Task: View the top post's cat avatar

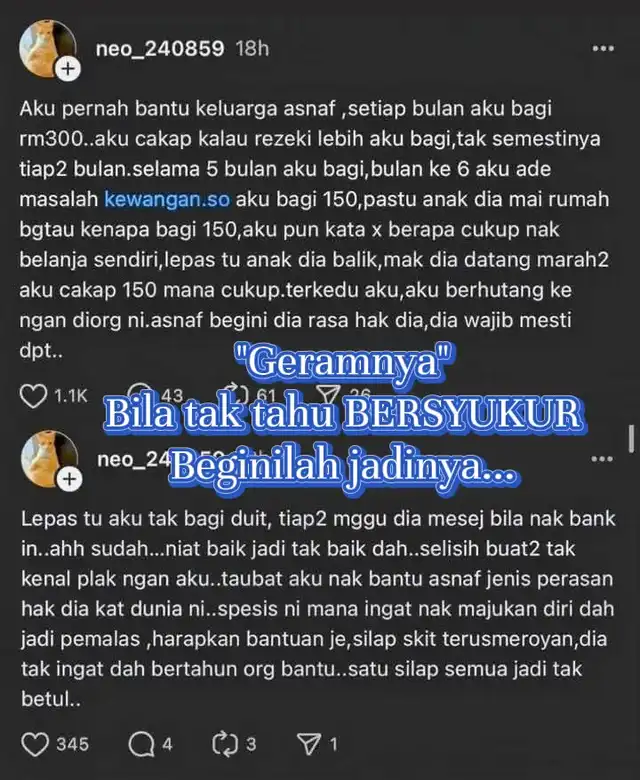Action: coord(47,49)
